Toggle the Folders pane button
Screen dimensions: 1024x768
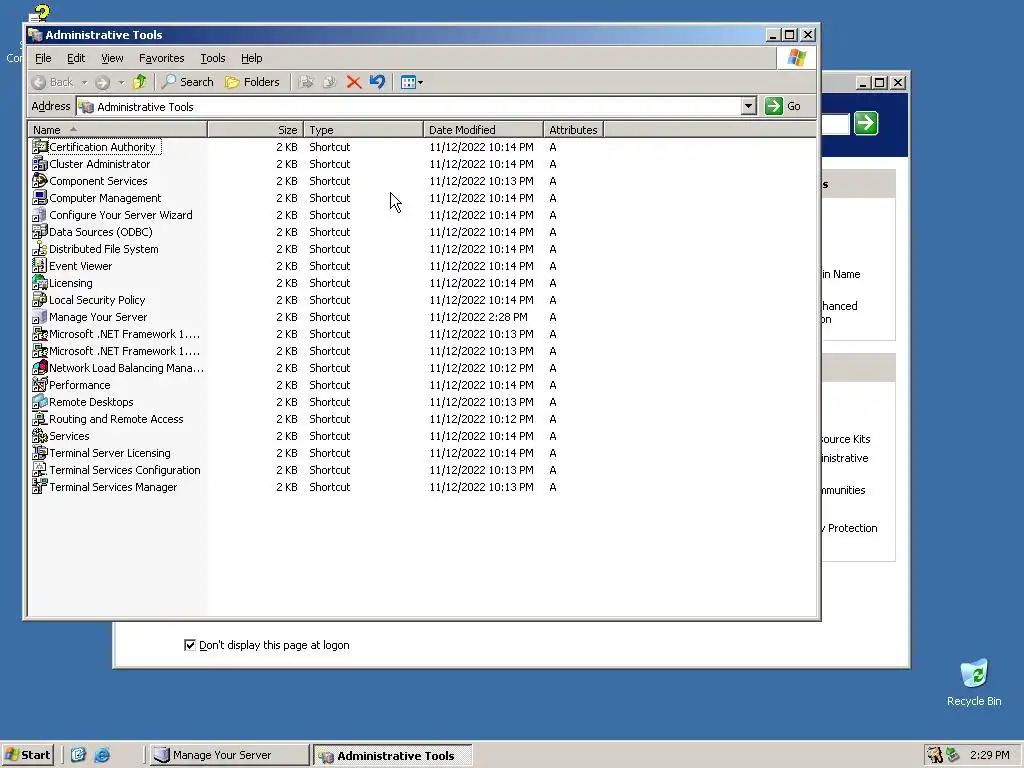(x=252, y=82)
